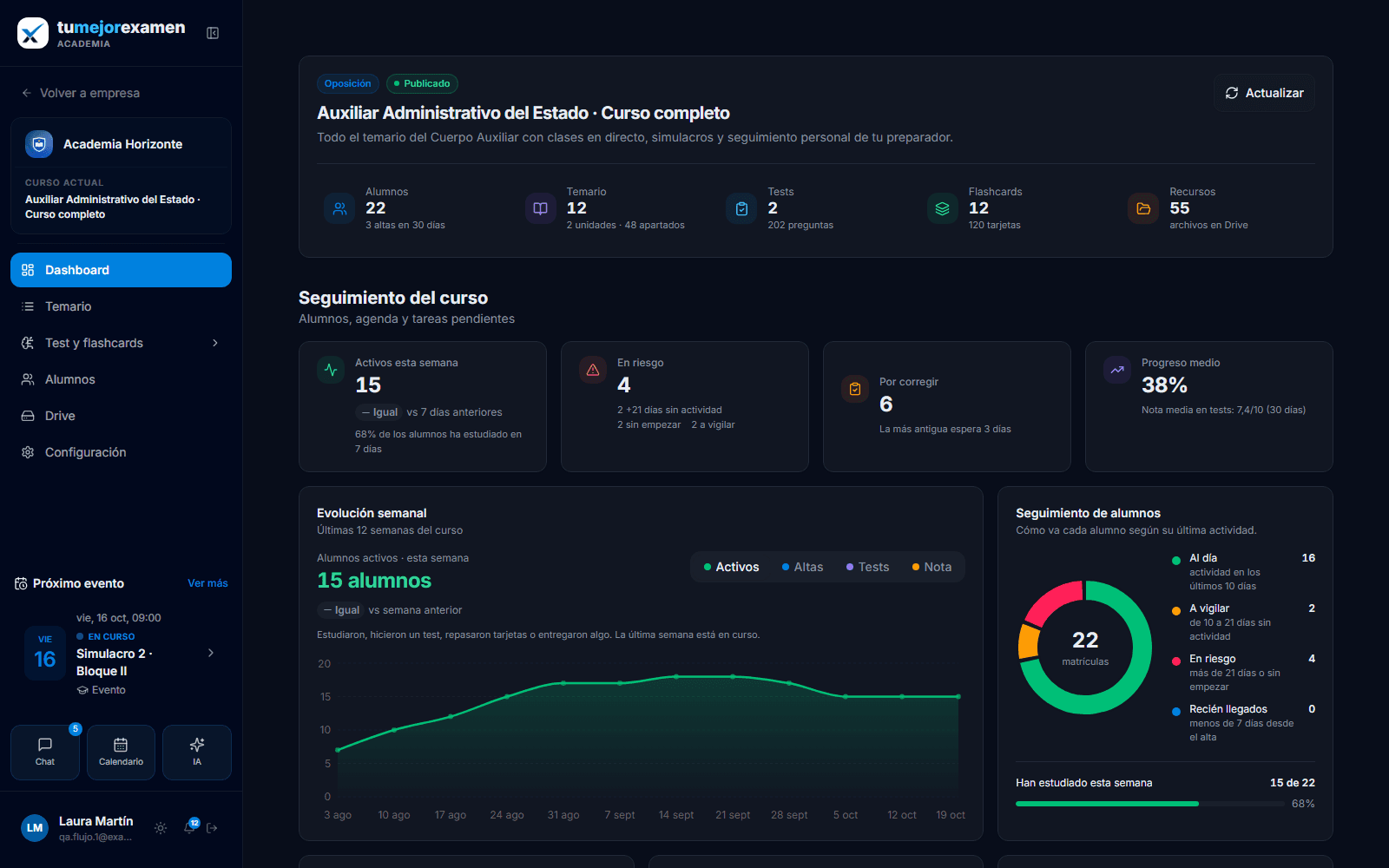Open the IA assistant shortcut

click(197, 753)
